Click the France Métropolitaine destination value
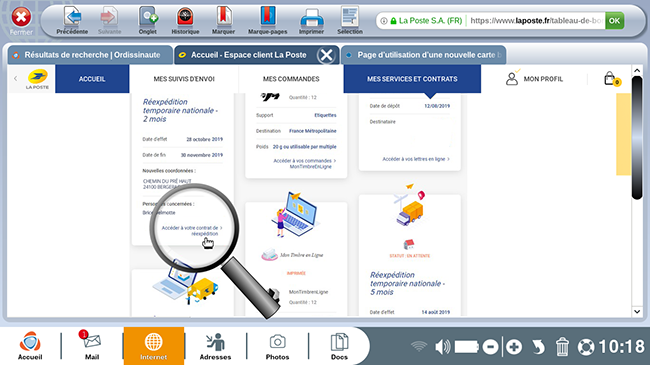The height and width of the screenshot is (365, 650). point(313,131)
